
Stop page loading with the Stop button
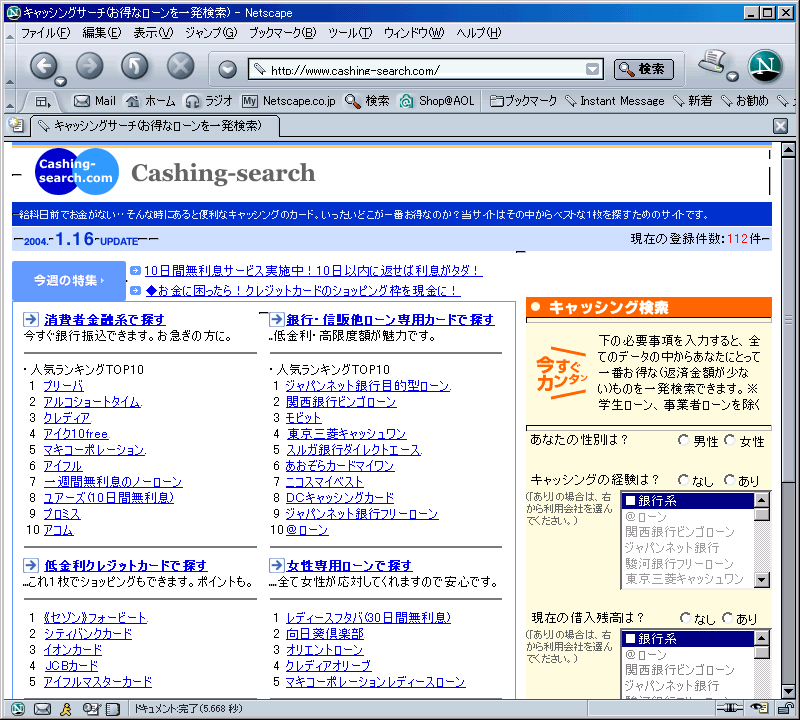[x=181, y=66]
